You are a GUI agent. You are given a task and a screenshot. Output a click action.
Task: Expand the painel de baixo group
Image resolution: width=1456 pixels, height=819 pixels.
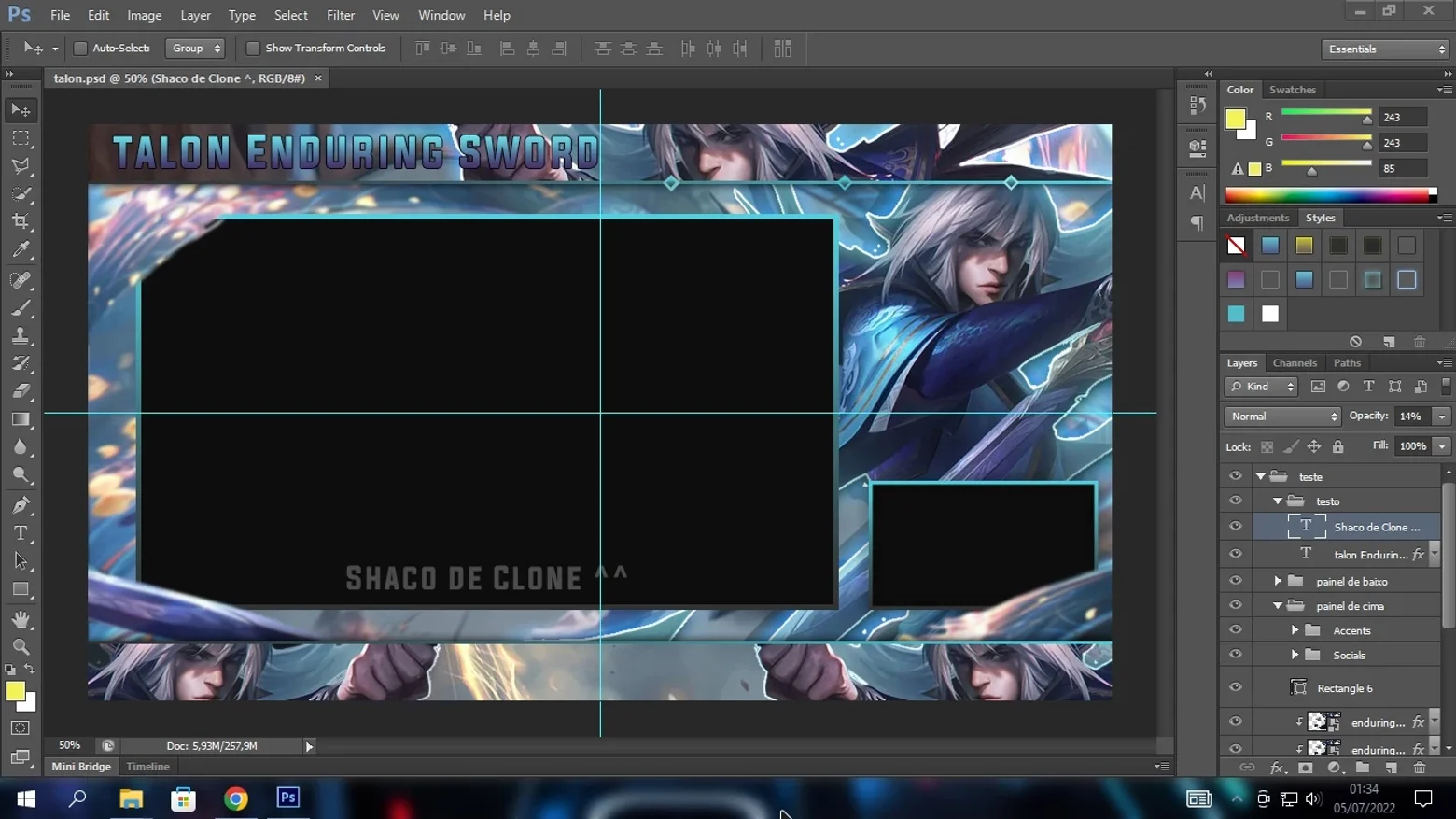click(1278, 581)
